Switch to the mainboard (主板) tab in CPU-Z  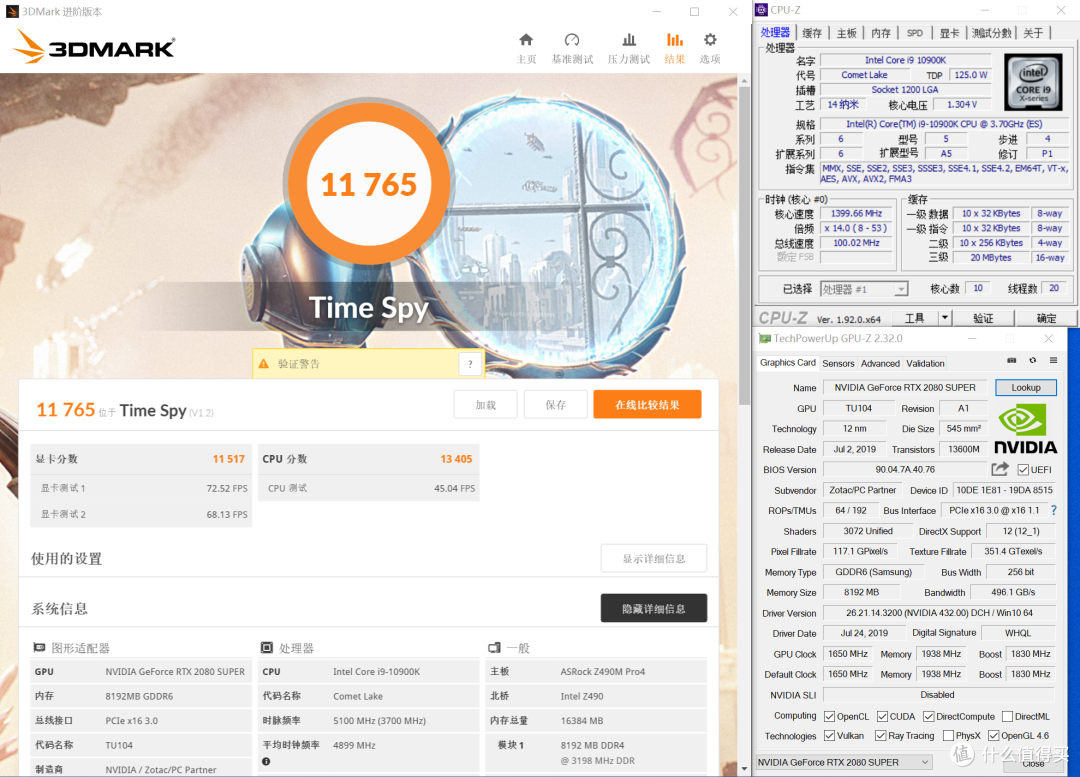(x=847, y=33)
